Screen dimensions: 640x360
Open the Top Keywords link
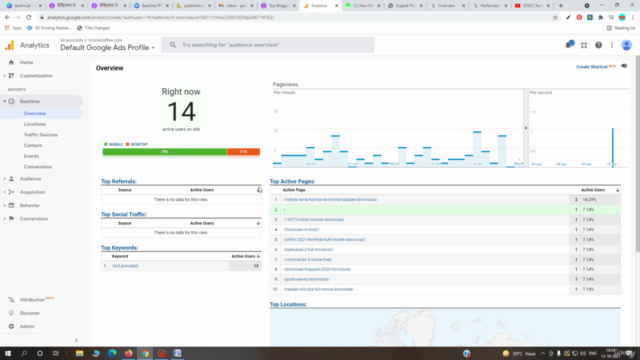tap(120, 248)
